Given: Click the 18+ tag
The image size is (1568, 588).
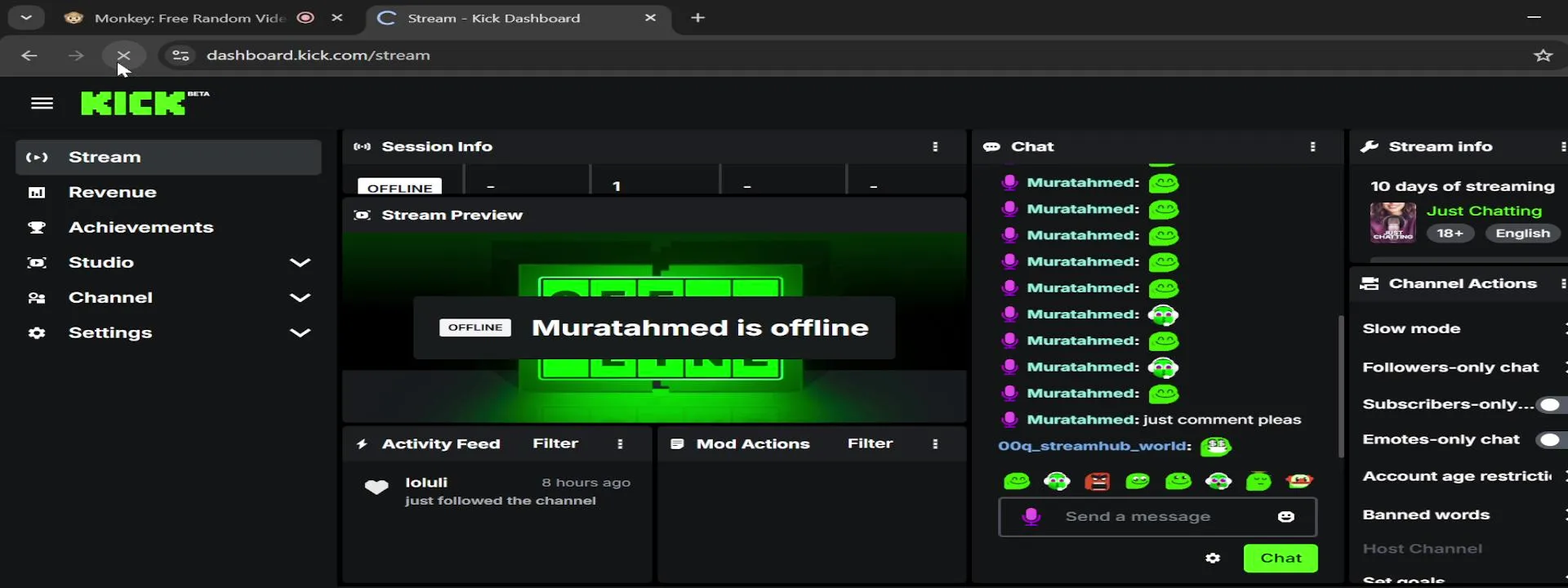Looking at the screenshot, I should (x=1450, y=234).
